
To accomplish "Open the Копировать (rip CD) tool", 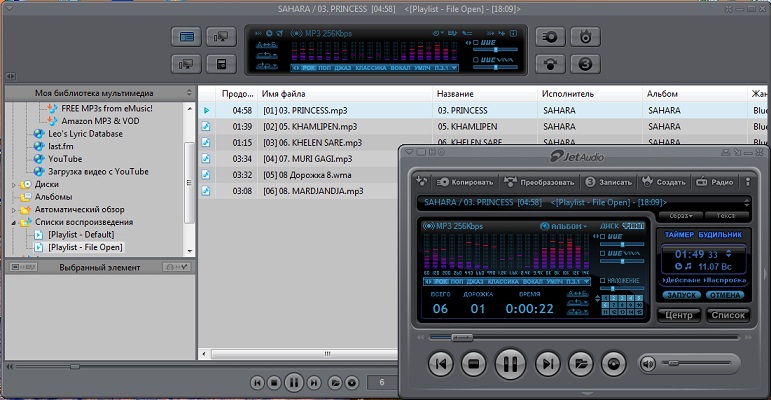I will [465, 182].
